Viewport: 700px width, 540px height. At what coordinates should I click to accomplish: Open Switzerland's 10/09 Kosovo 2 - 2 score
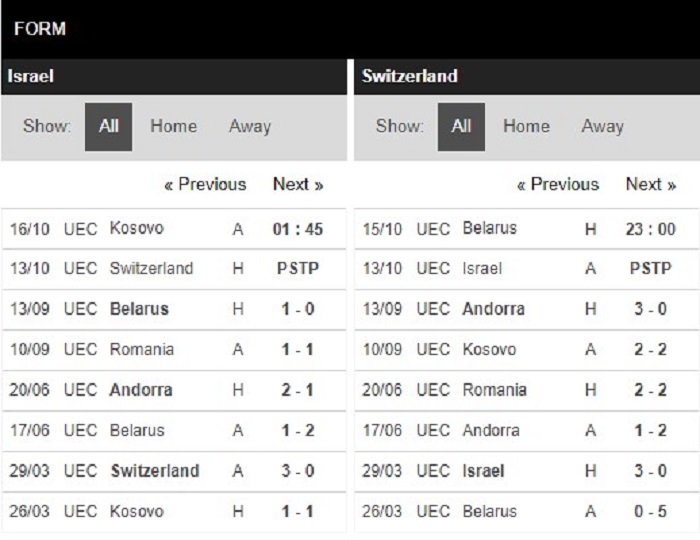coord(650,349)
